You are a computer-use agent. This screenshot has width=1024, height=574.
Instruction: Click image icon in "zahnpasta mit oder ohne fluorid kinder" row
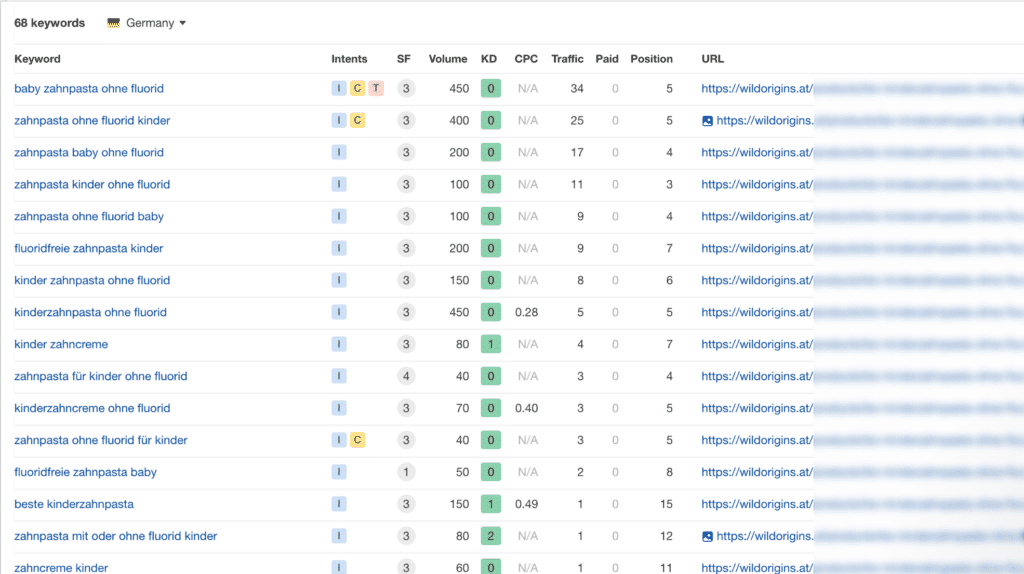tap(708, 537)
